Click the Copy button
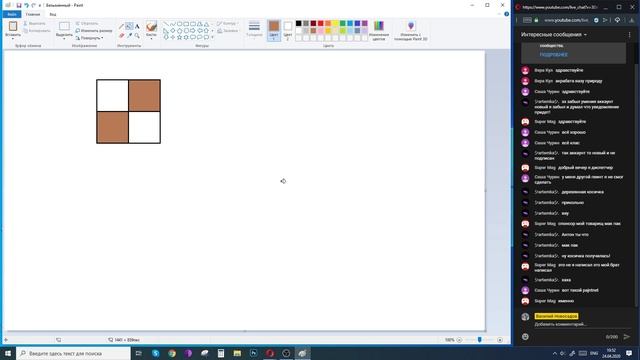640x360 pixels. tap(37, 31)
